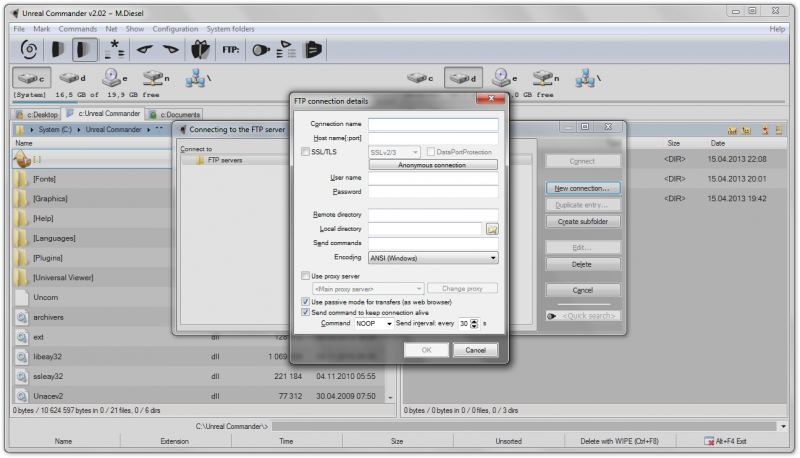This screenshot has height=458, width=800.
Task: Select network drive n in left drive bar
Action: coord(156,78)
